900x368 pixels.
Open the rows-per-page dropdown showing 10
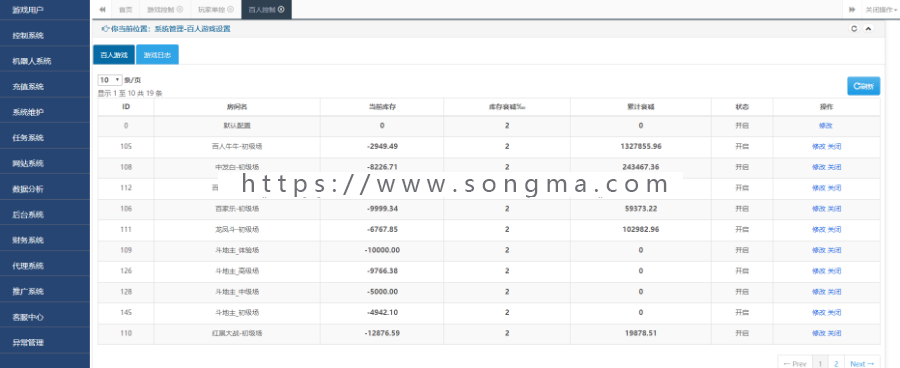pos(110,80)
